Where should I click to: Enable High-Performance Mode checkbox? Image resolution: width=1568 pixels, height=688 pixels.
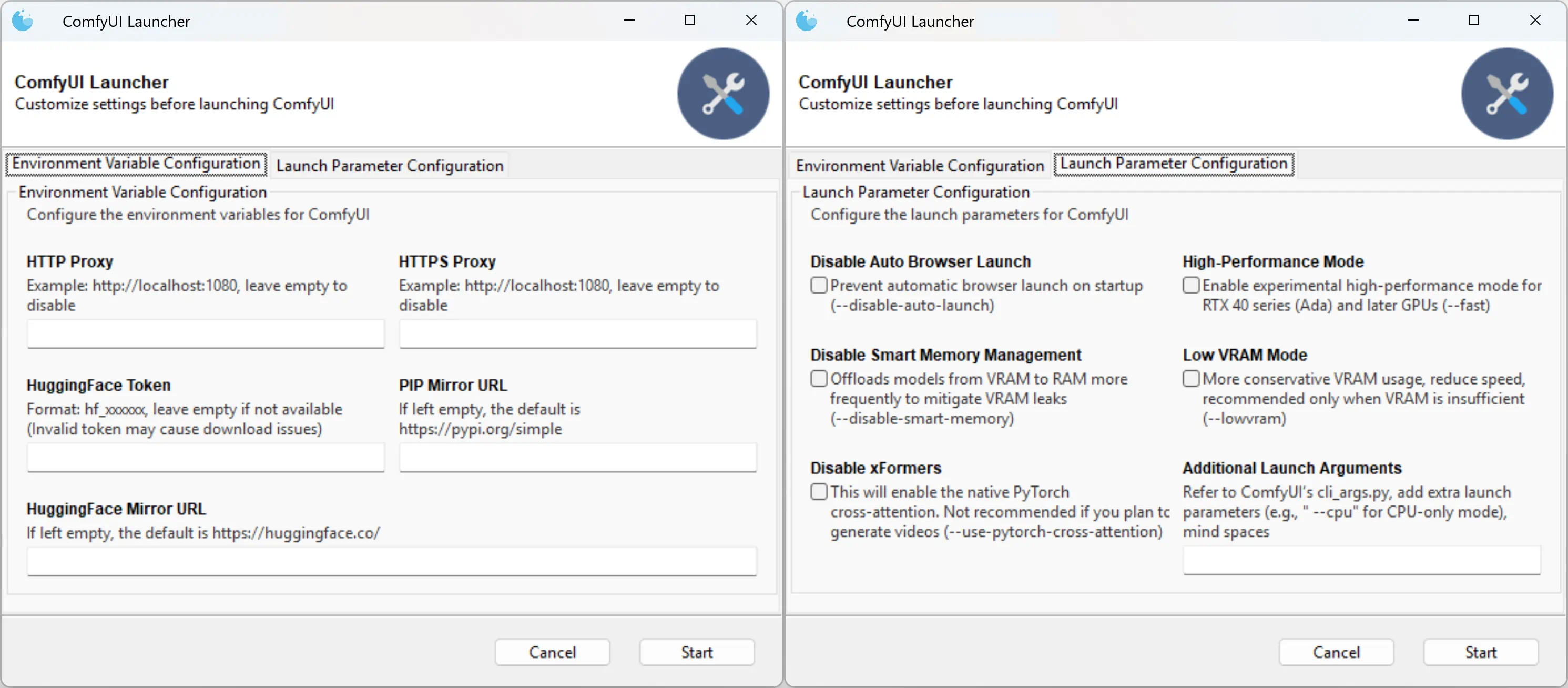click(x=1191, y=285)
